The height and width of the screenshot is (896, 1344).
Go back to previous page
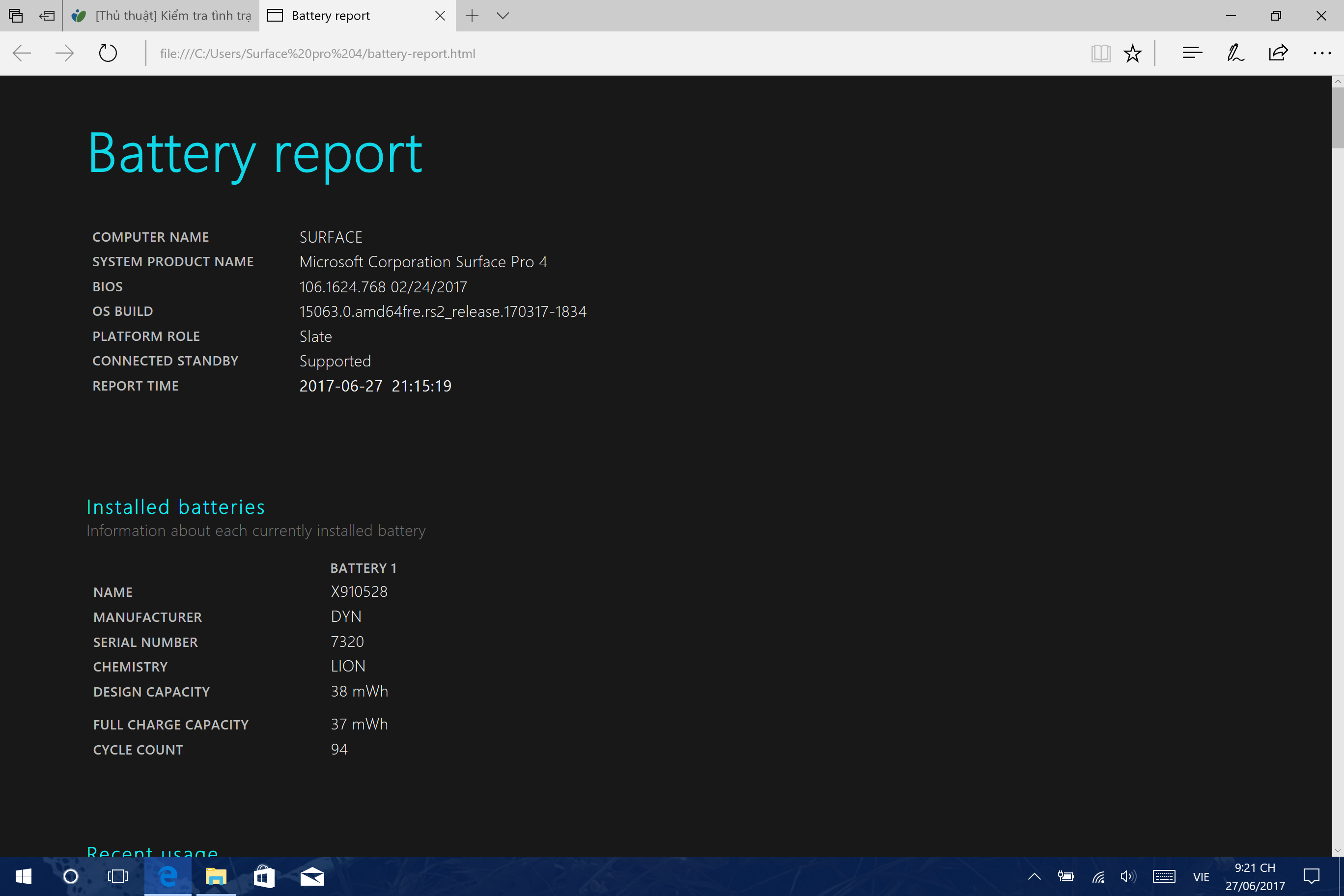point(22,53)
